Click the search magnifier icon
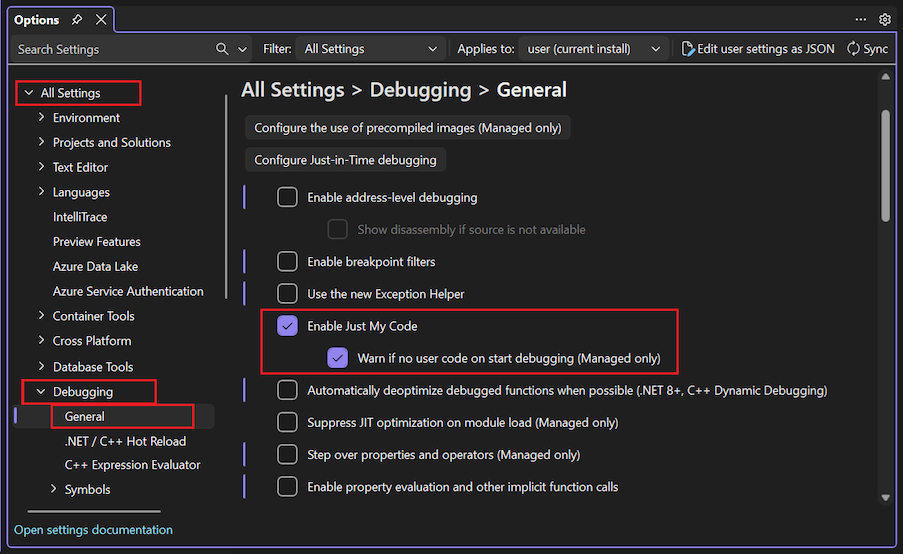 point(222,49)
